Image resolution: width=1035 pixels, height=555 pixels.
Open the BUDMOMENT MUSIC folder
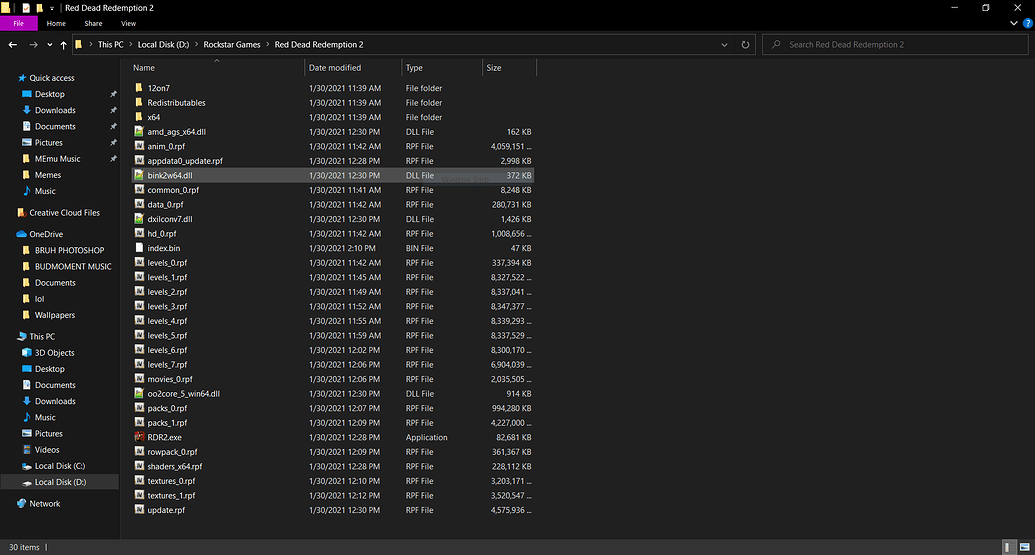click(67, 267)
